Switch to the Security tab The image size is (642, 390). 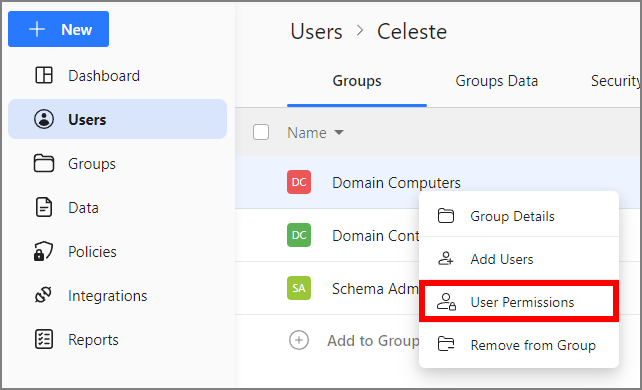coord(615,81)
